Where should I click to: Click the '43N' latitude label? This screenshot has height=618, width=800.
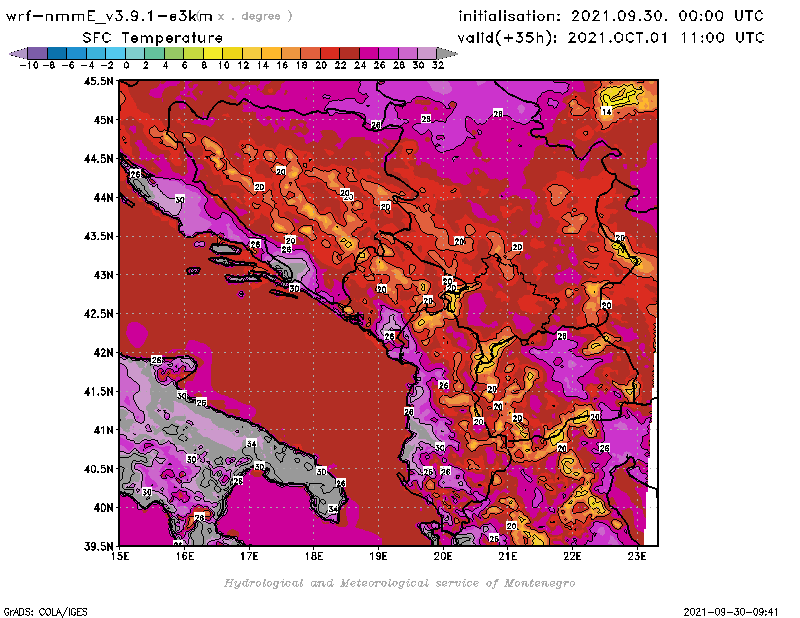pos(103,275)
